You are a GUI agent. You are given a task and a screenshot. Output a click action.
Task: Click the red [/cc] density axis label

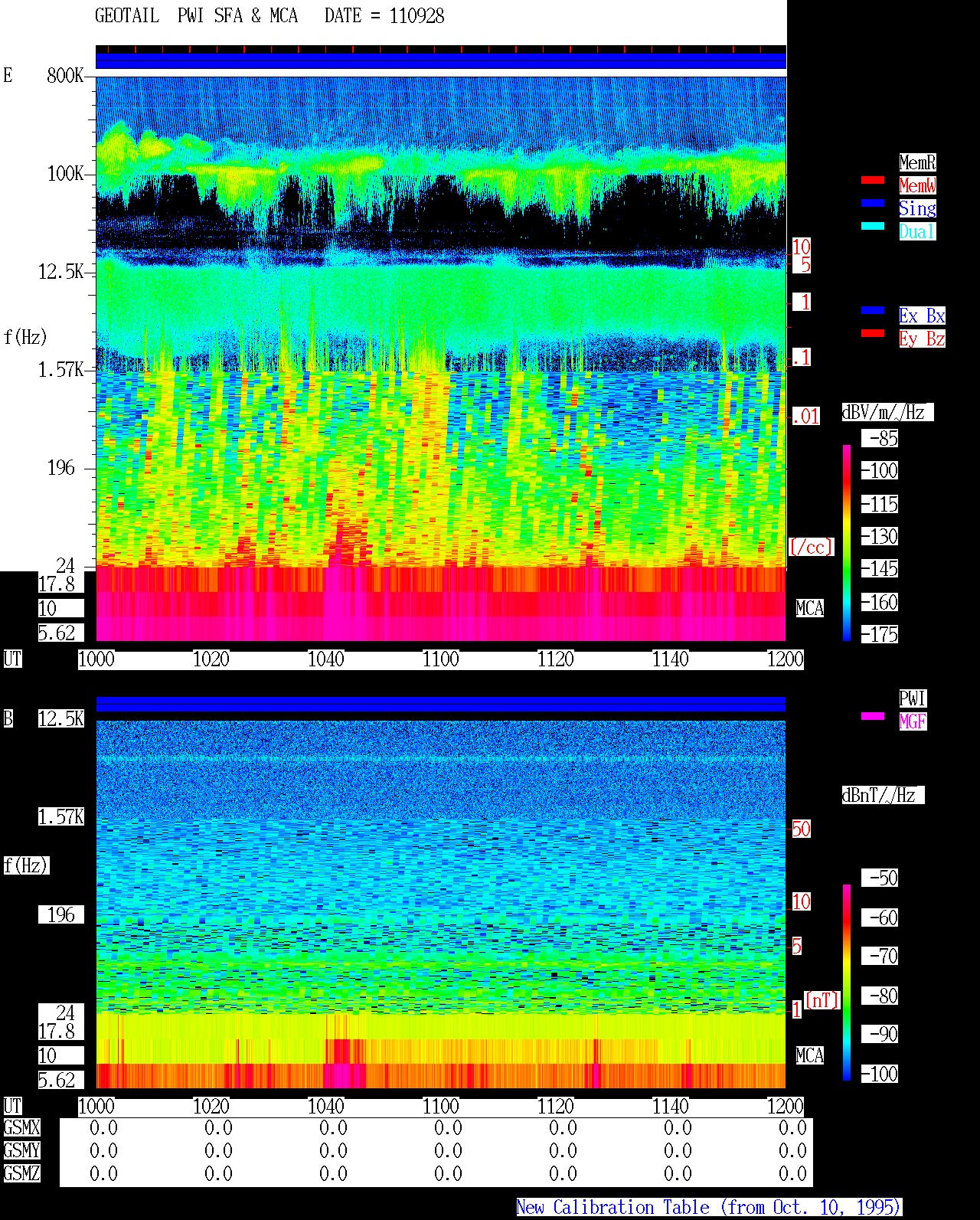[x=812, y=547]
